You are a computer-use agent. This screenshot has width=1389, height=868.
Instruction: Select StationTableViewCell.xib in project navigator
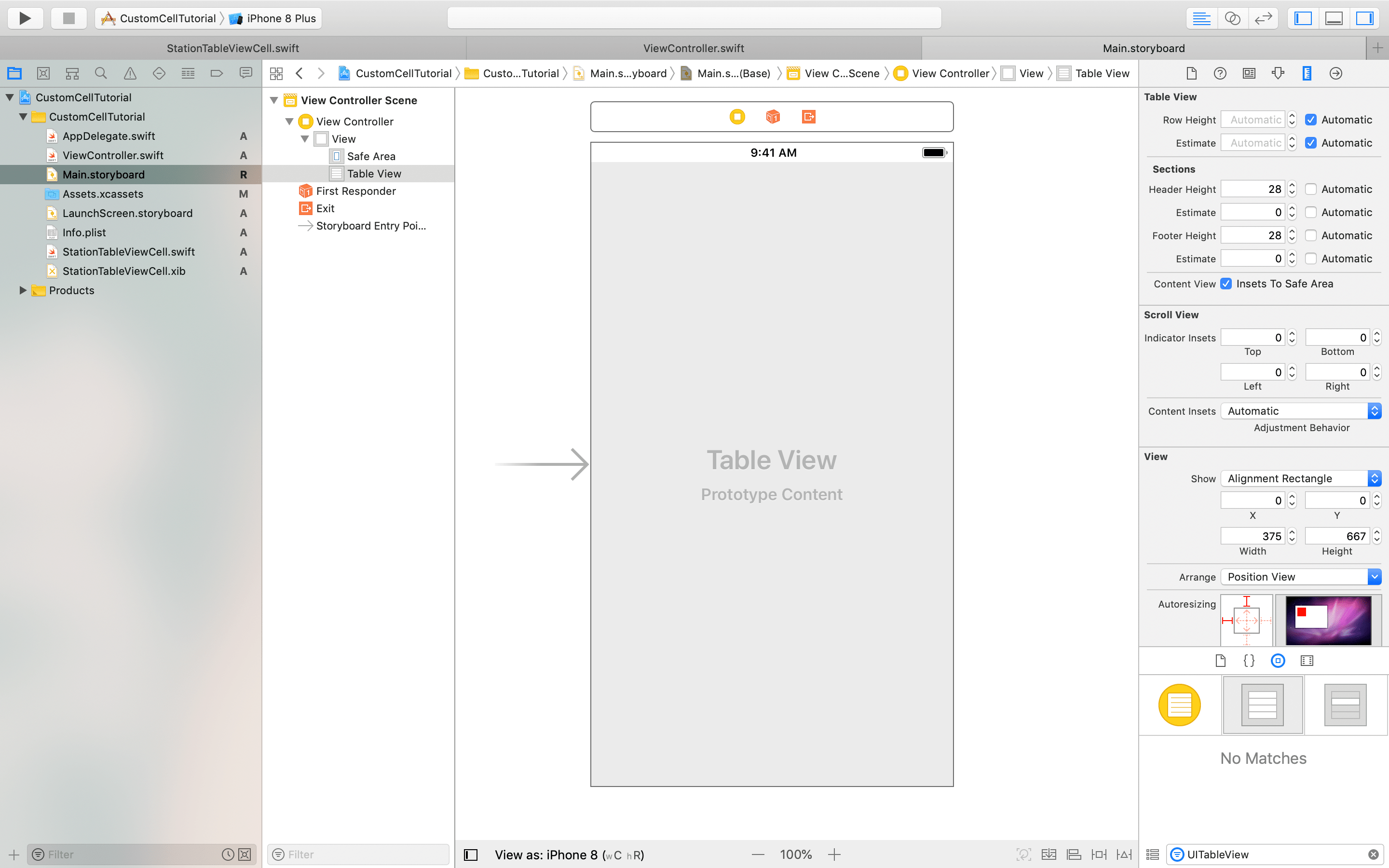[124, 271]
